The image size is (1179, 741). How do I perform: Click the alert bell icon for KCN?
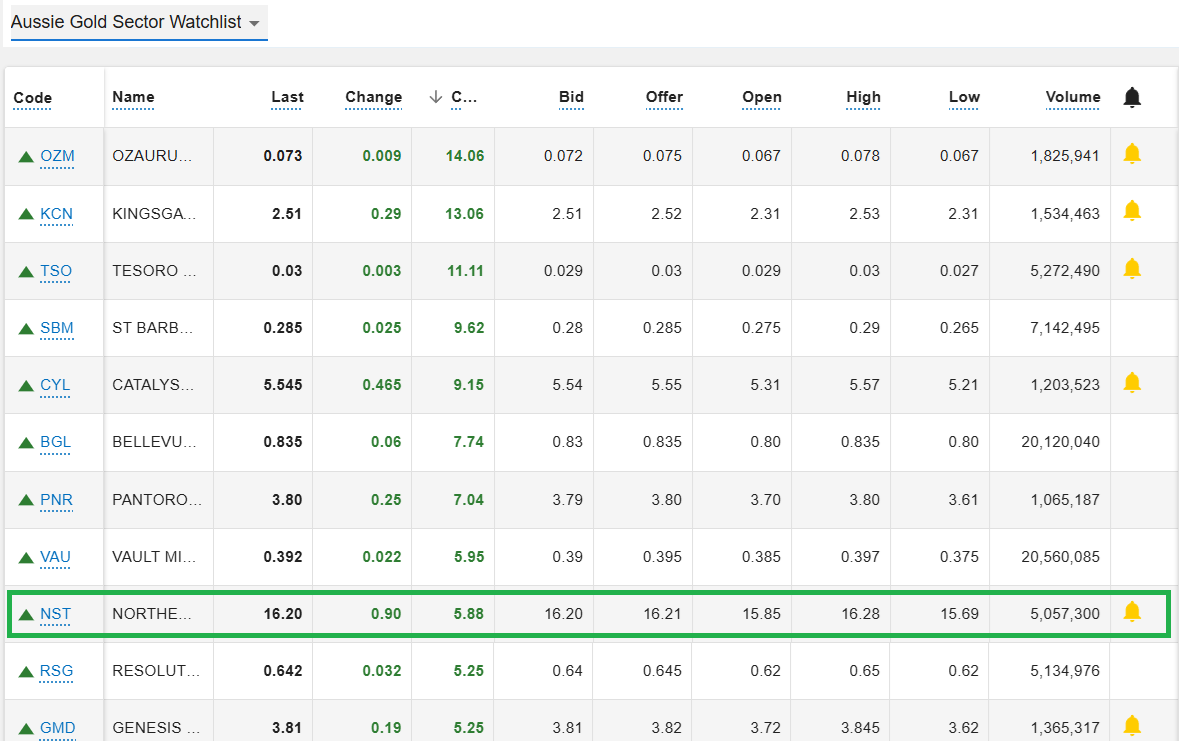[x=1131, y=211]
